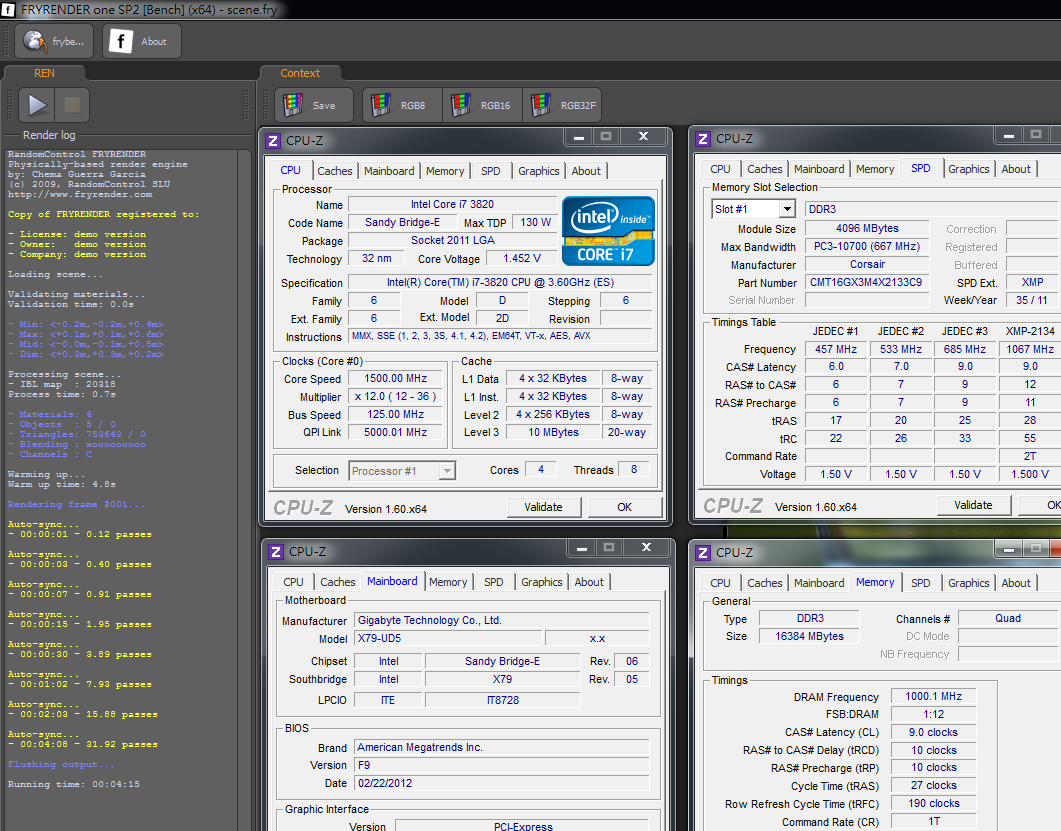Switch to the REN tab
This screenshot has width=1061, height=831.
[x=44, y=73]
